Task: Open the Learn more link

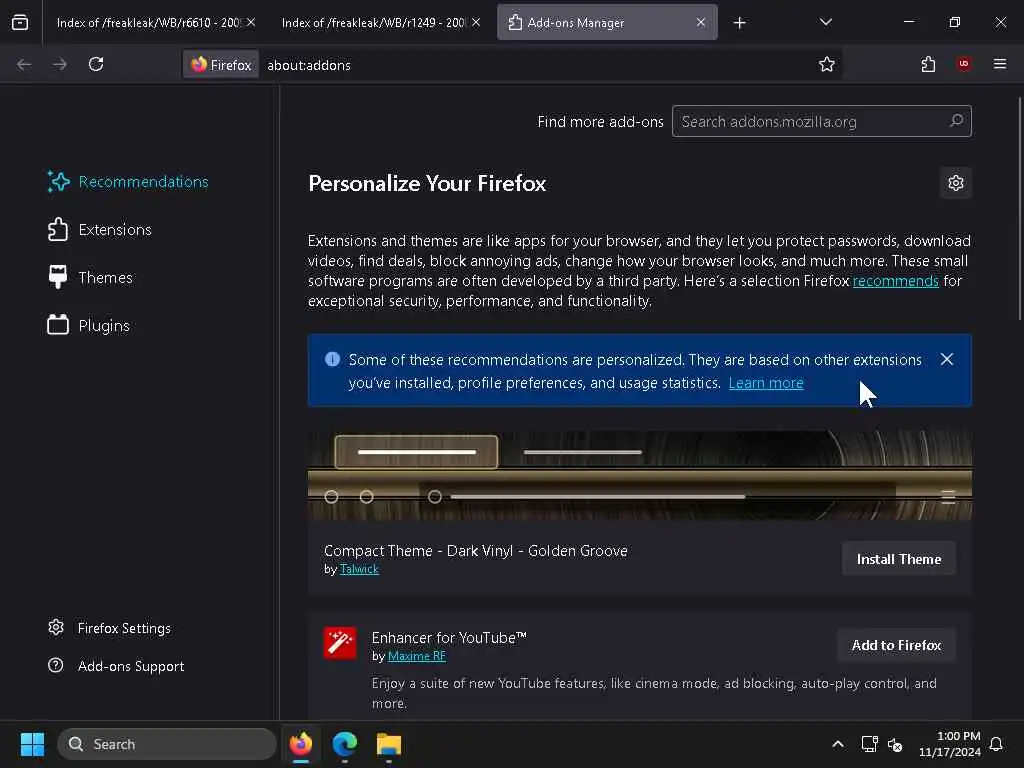Action: [x=766, y=383]
